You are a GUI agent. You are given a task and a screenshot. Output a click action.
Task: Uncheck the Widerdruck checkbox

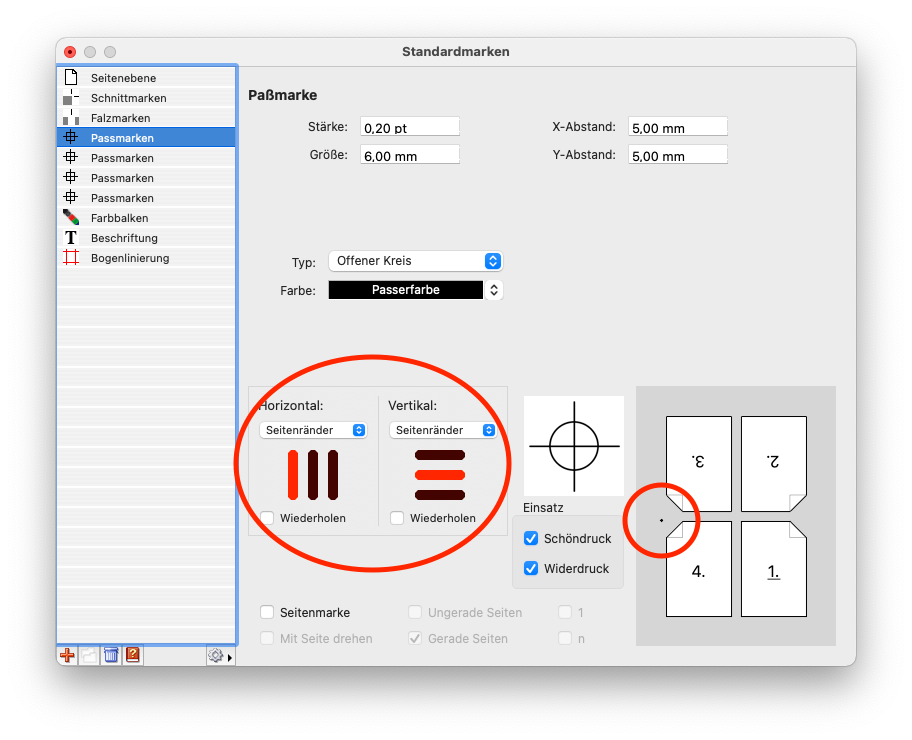(x=532, y=569)
